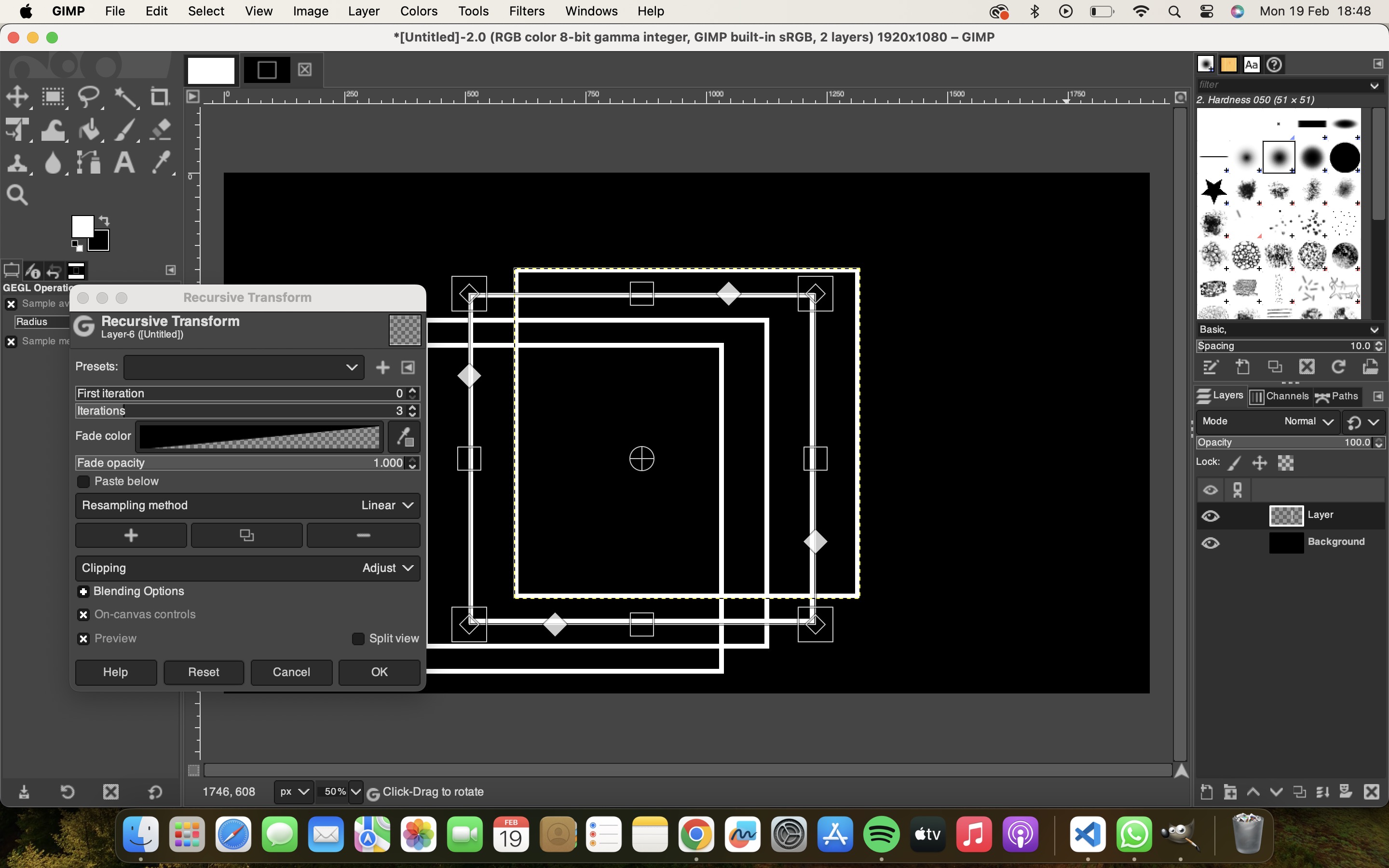The height and width of the screenshot is (868, 1389).
Task: Open Resampling method dropdown
Action: (x=388, y=505)
